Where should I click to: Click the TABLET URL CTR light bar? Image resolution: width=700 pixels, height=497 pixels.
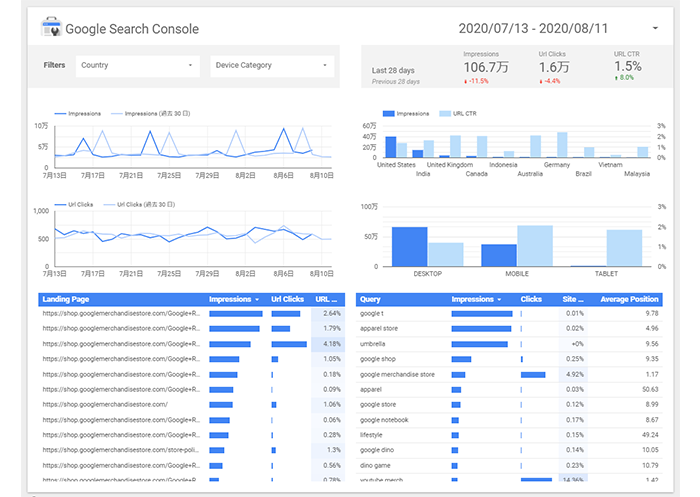(x=624, y=248)
